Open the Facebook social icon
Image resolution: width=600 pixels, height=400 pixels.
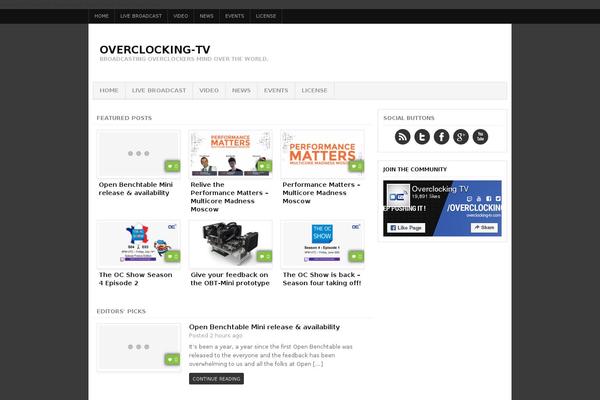[442, 137]
